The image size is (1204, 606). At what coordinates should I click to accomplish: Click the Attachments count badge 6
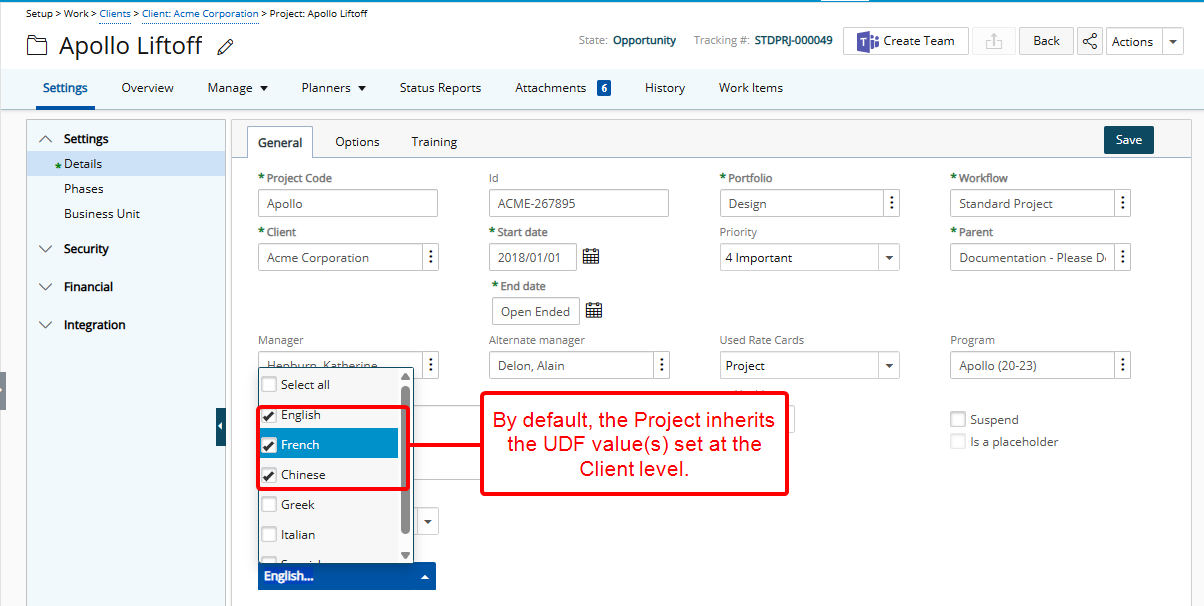(604, 88)
